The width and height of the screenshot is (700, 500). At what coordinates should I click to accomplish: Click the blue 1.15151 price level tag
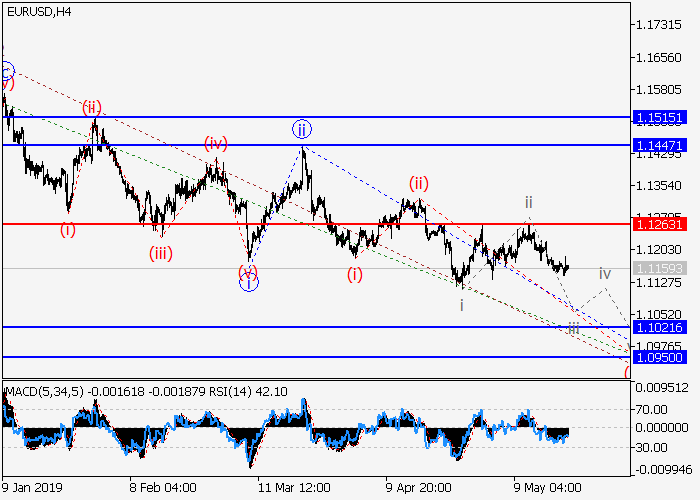pos(659,117)
